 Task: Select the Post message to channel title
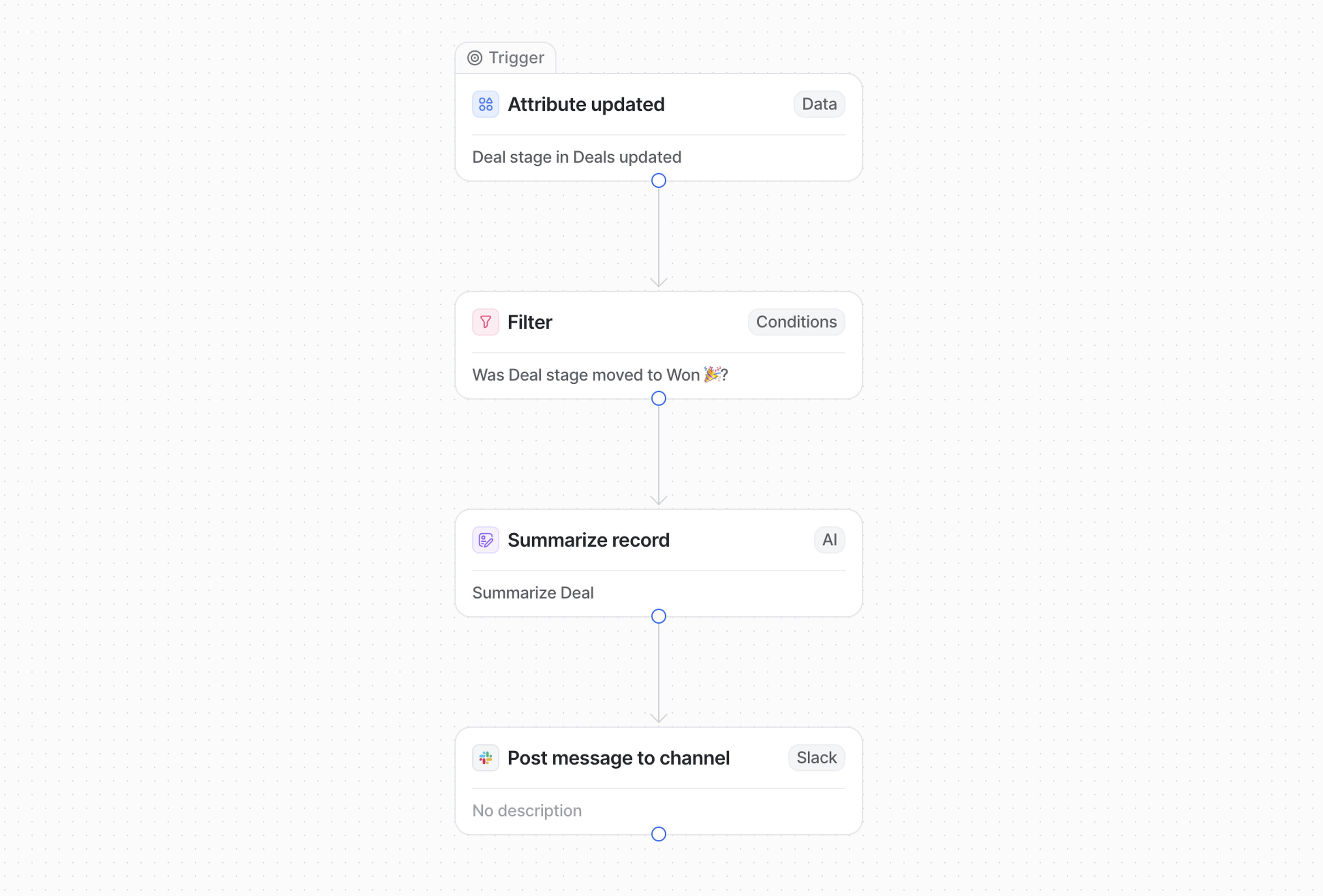click(x=618, y=758)
